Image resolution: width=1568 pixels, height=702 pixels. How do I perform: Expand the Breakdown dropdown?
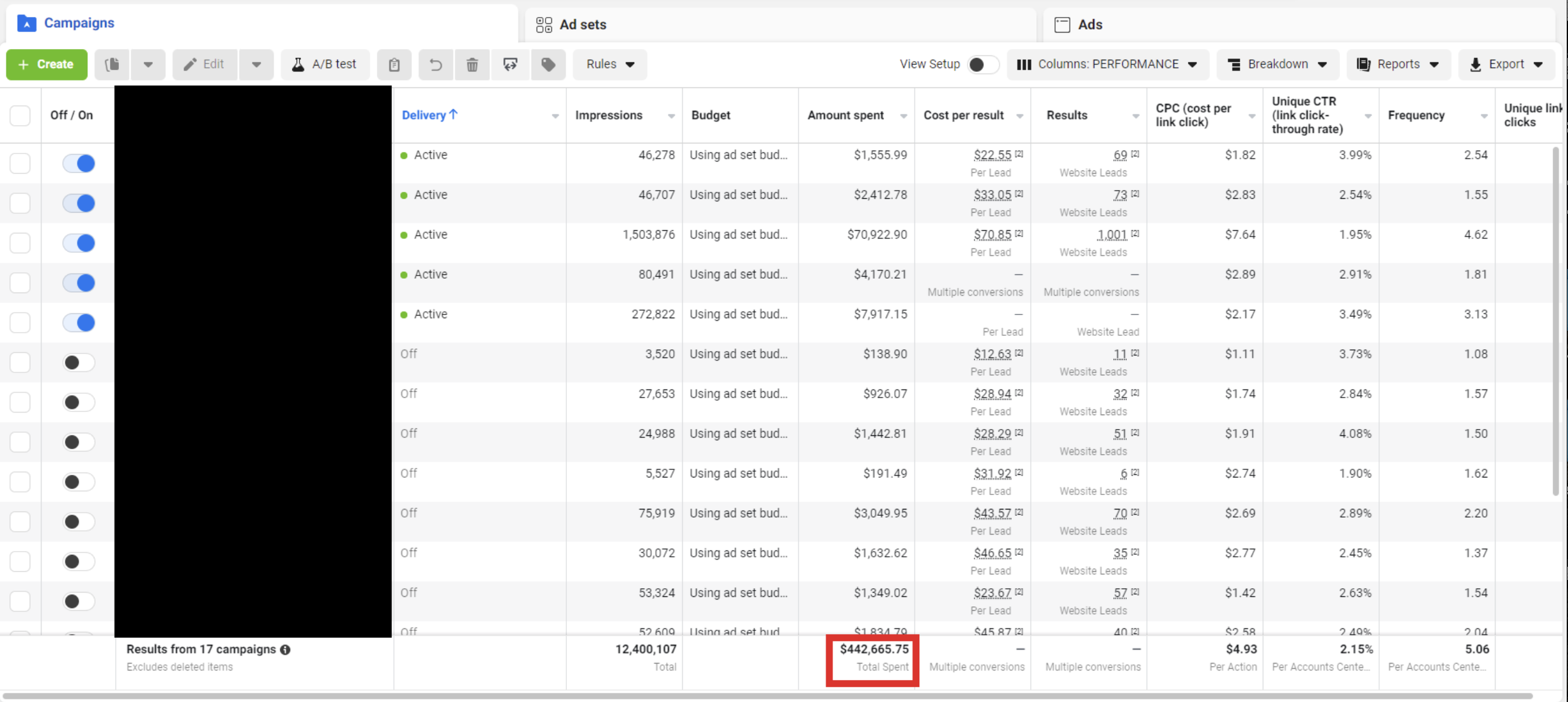pyautogui.click(x=1278, y=64)
